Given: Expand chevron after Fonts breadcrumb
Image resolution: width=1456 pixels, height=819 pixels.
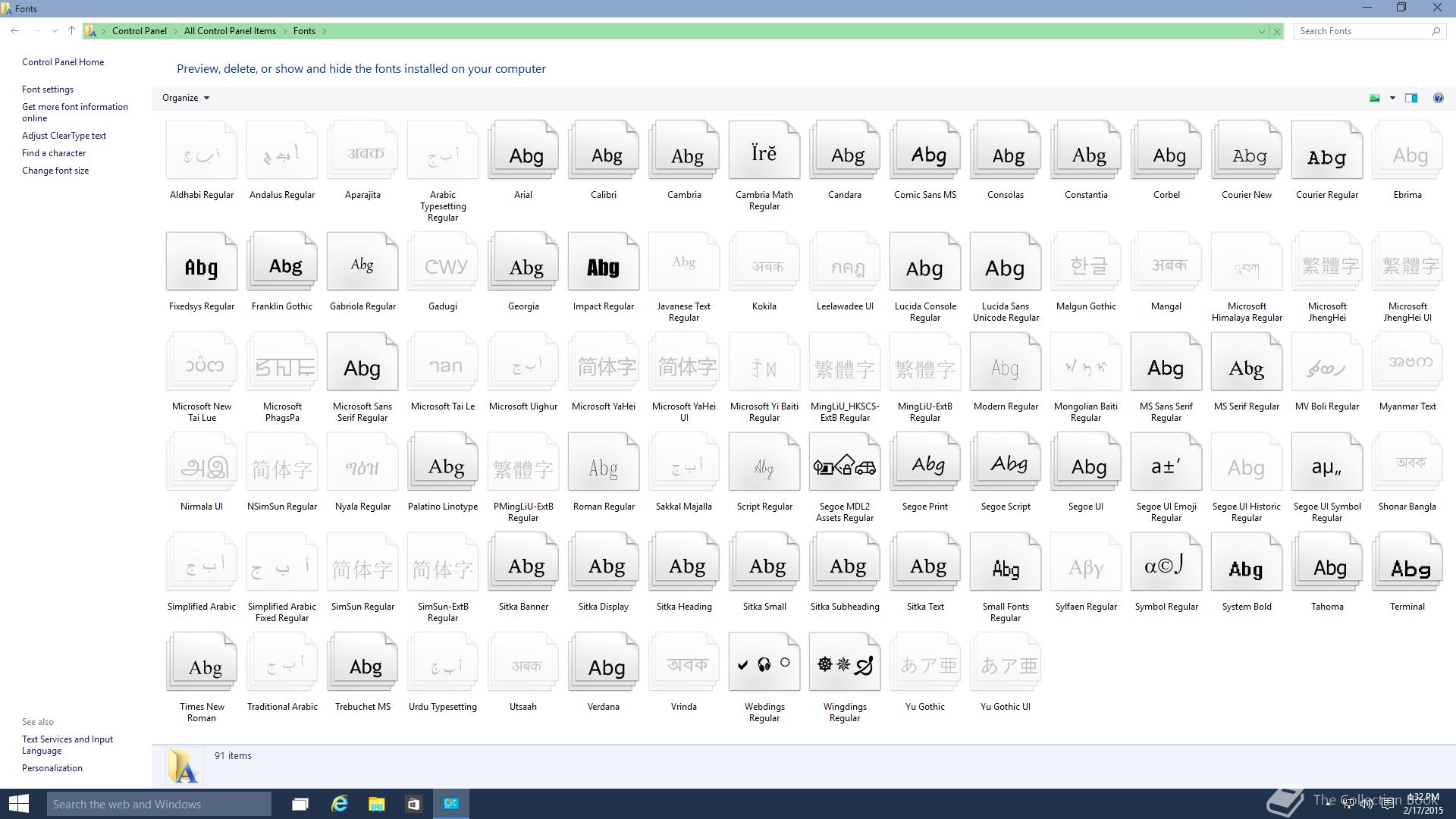Looking at the screenshot, I should (324, 31).
